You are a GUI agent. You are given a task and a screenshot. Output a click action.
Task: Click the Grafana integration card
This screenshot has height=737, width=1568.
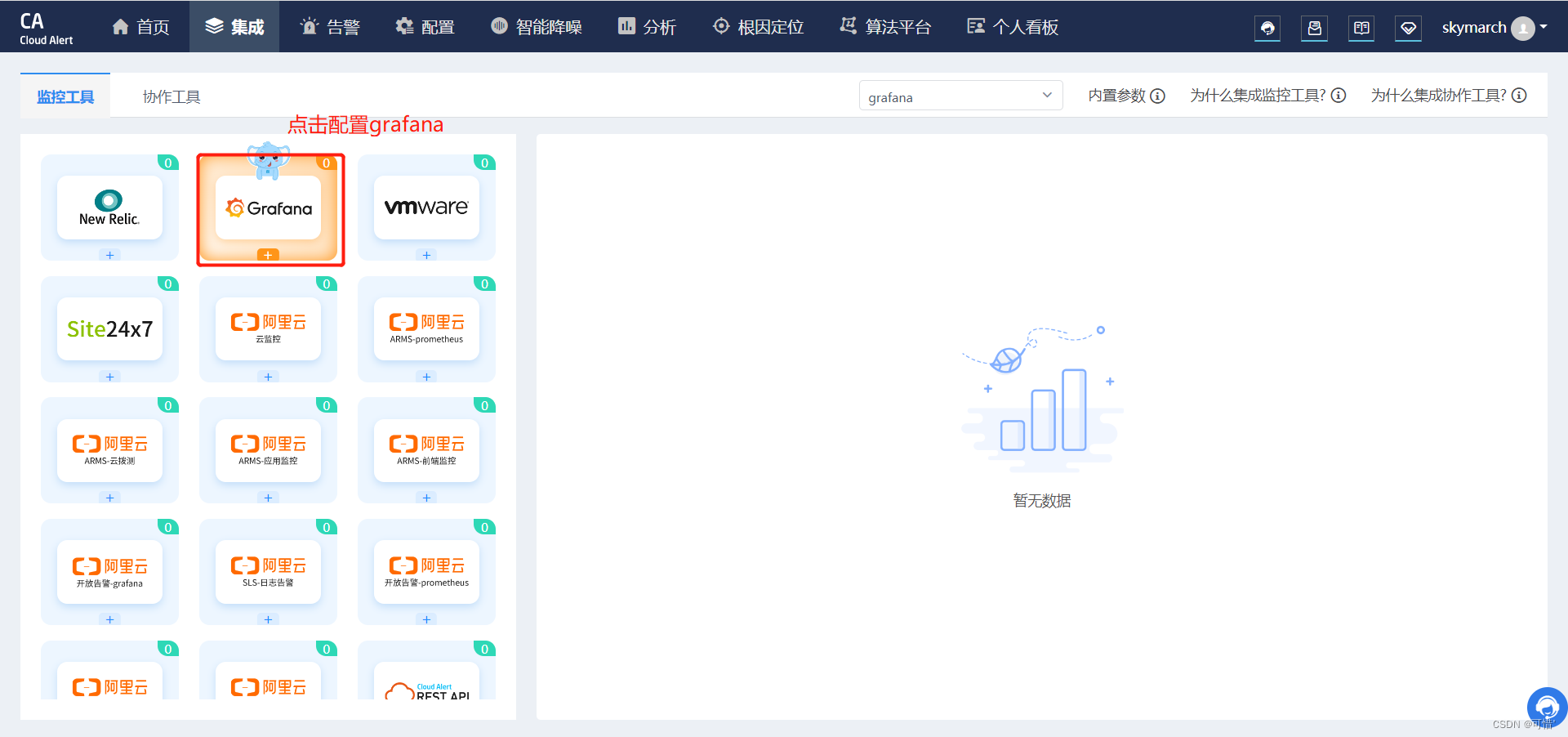[268, 208]
